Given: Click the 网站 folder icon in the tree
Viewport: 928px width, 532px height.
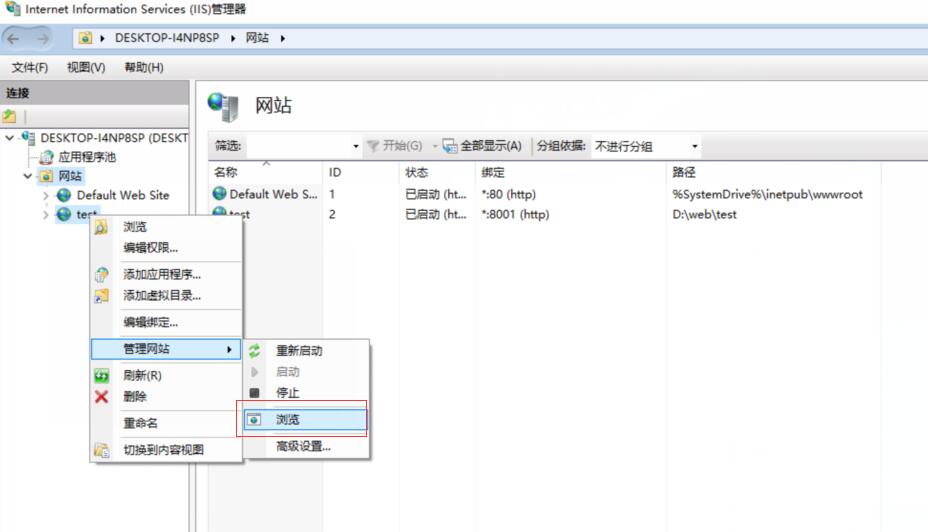Looking at the screenshot, I should point(46,176).
